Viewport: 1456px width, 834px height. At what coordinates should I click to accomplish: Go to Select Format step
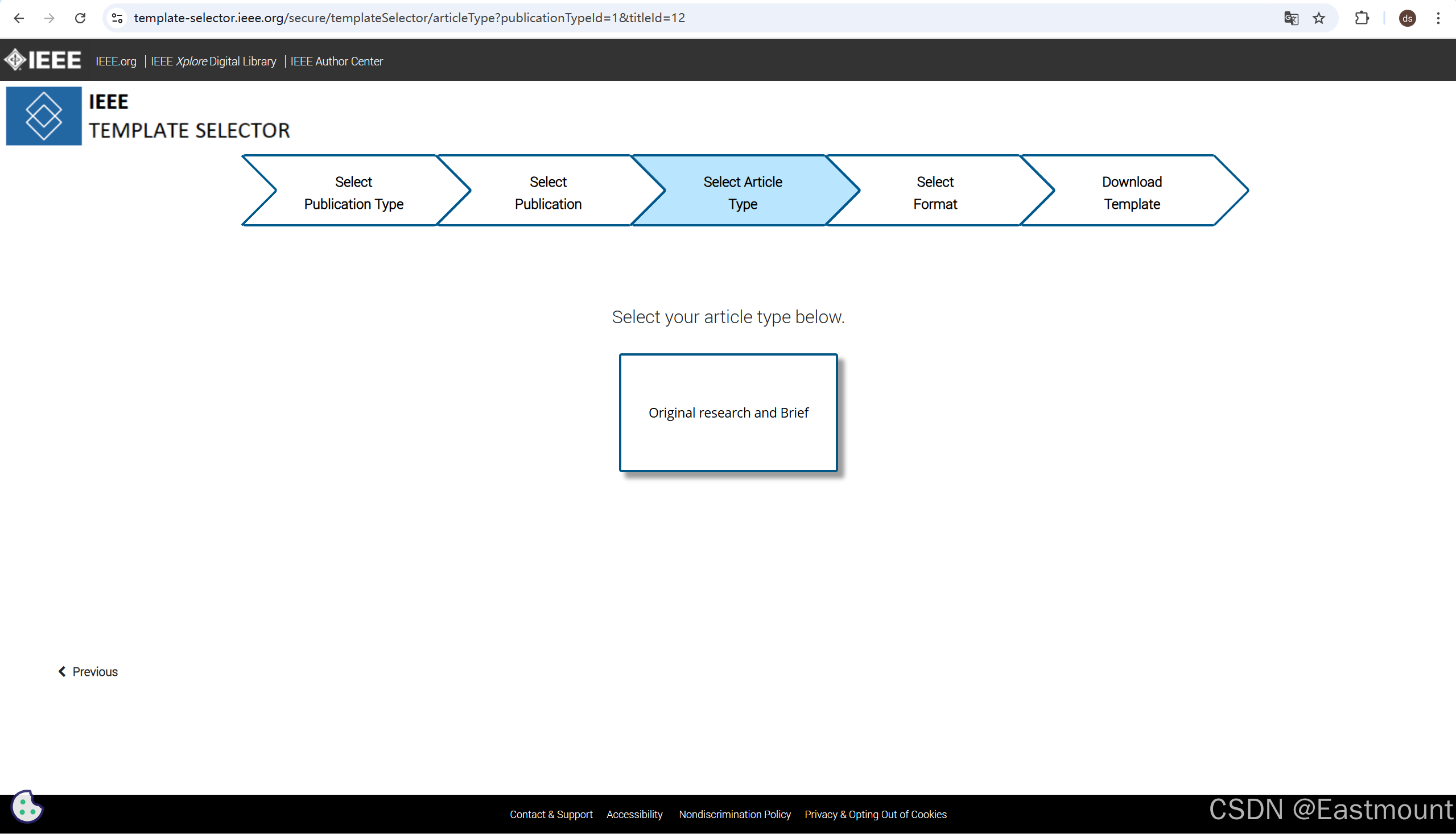[x=935, y=192]
